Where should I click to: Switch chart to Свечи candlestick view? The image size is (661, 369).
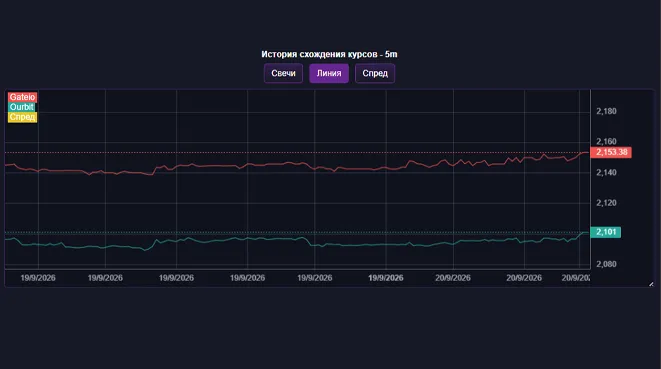tap(283, 73)
